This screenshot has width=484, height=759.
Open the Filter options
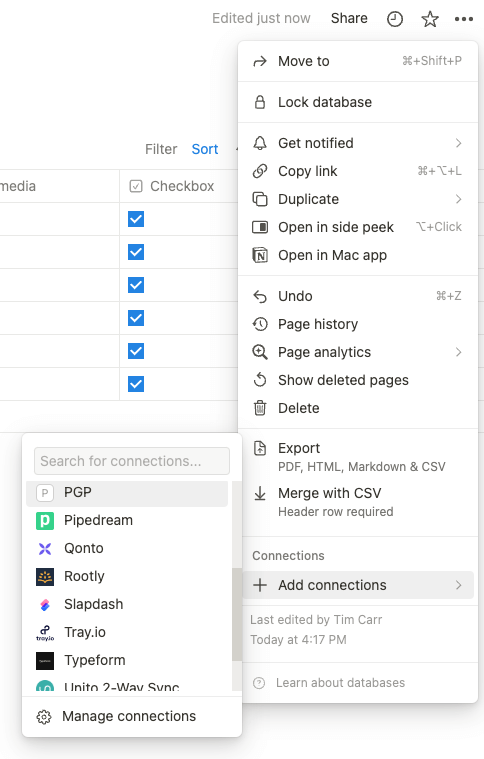[x=161, y=149]
